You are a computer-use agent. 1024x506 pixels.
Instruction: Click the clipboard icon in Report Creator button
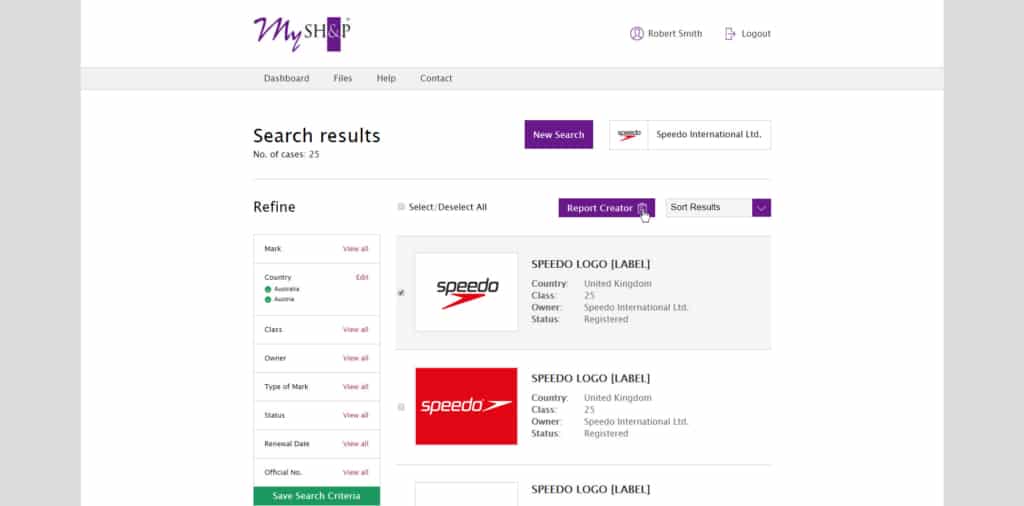coord(643,208)
